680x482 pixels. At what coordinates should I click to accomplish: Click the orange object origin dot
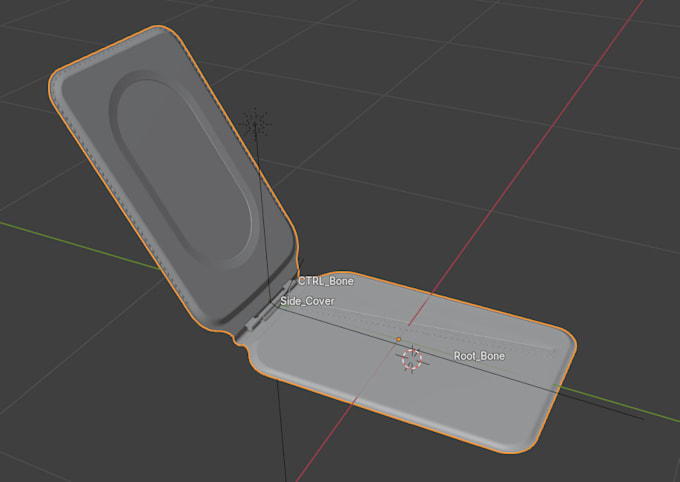(399, 339)
